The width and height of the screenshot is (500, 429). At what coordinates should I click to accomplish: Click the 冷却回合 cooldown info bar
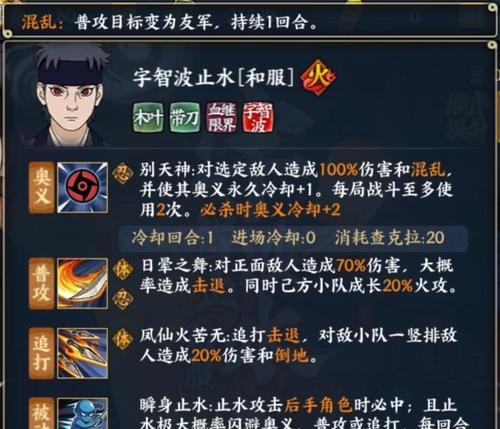point(293,238)
